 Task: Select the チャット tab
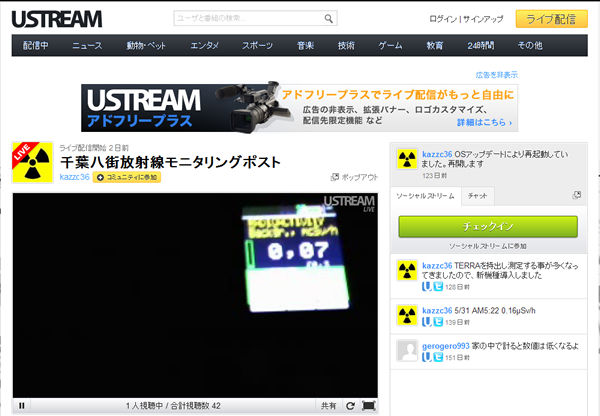tap(478, 196)
